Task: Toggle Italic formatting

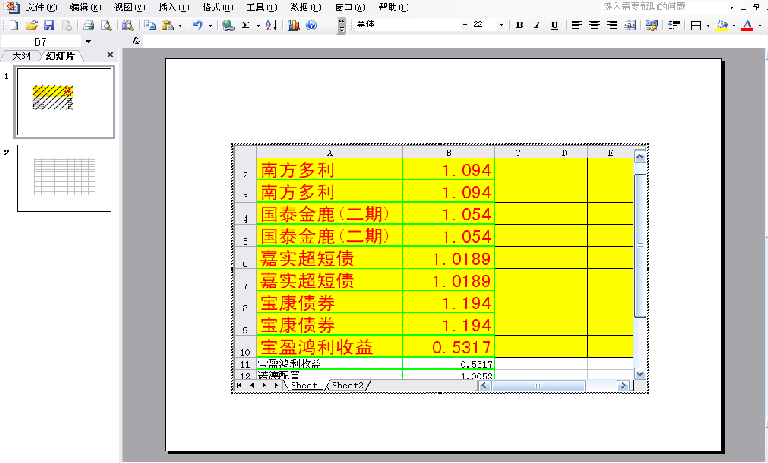Action: point(537,25)
